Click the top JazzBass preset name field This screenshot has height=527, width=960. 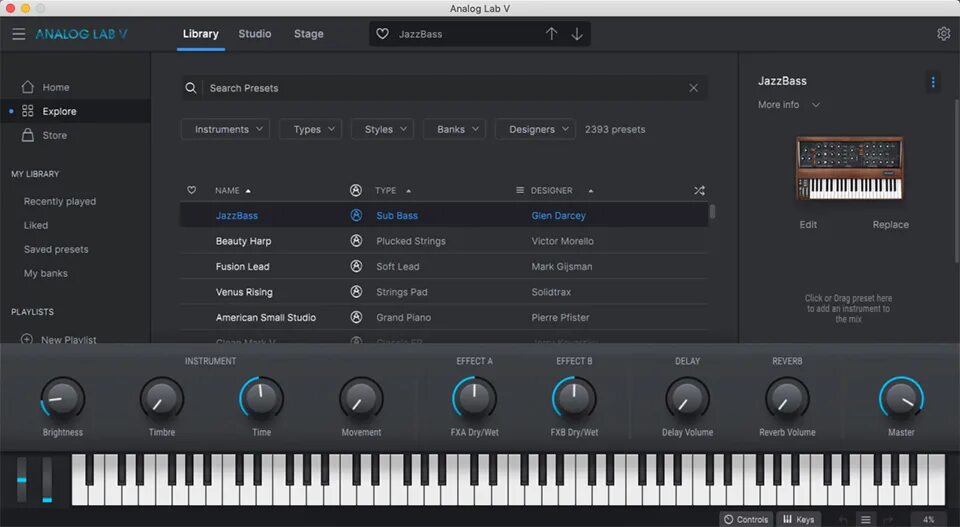420,34
